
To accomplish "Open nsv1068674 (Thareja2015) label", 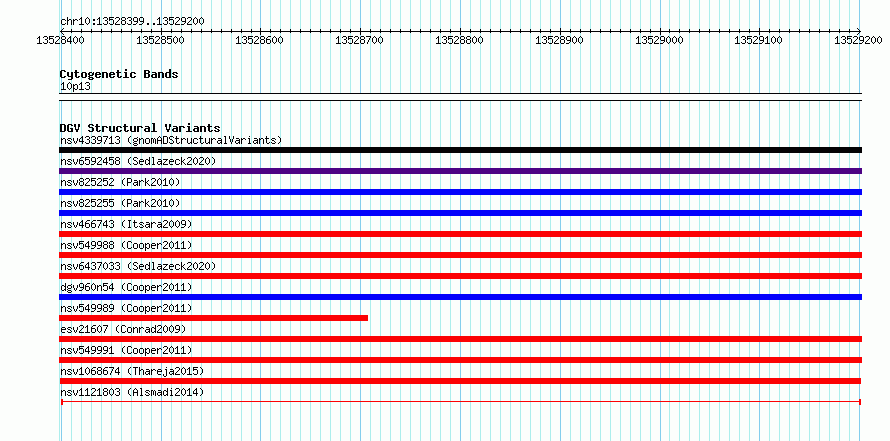I will pos(132,371).
